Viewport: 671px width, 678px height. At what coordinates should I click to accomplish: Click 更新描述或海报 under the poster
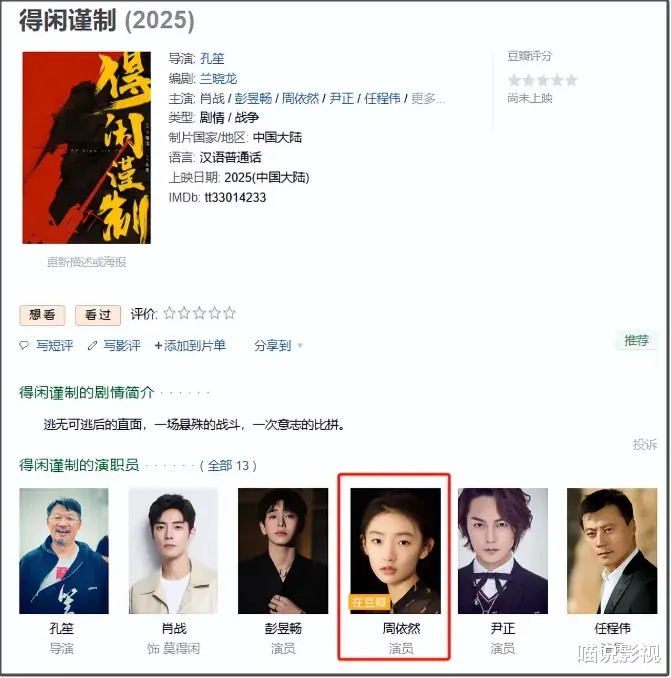(x=86, y=262)
